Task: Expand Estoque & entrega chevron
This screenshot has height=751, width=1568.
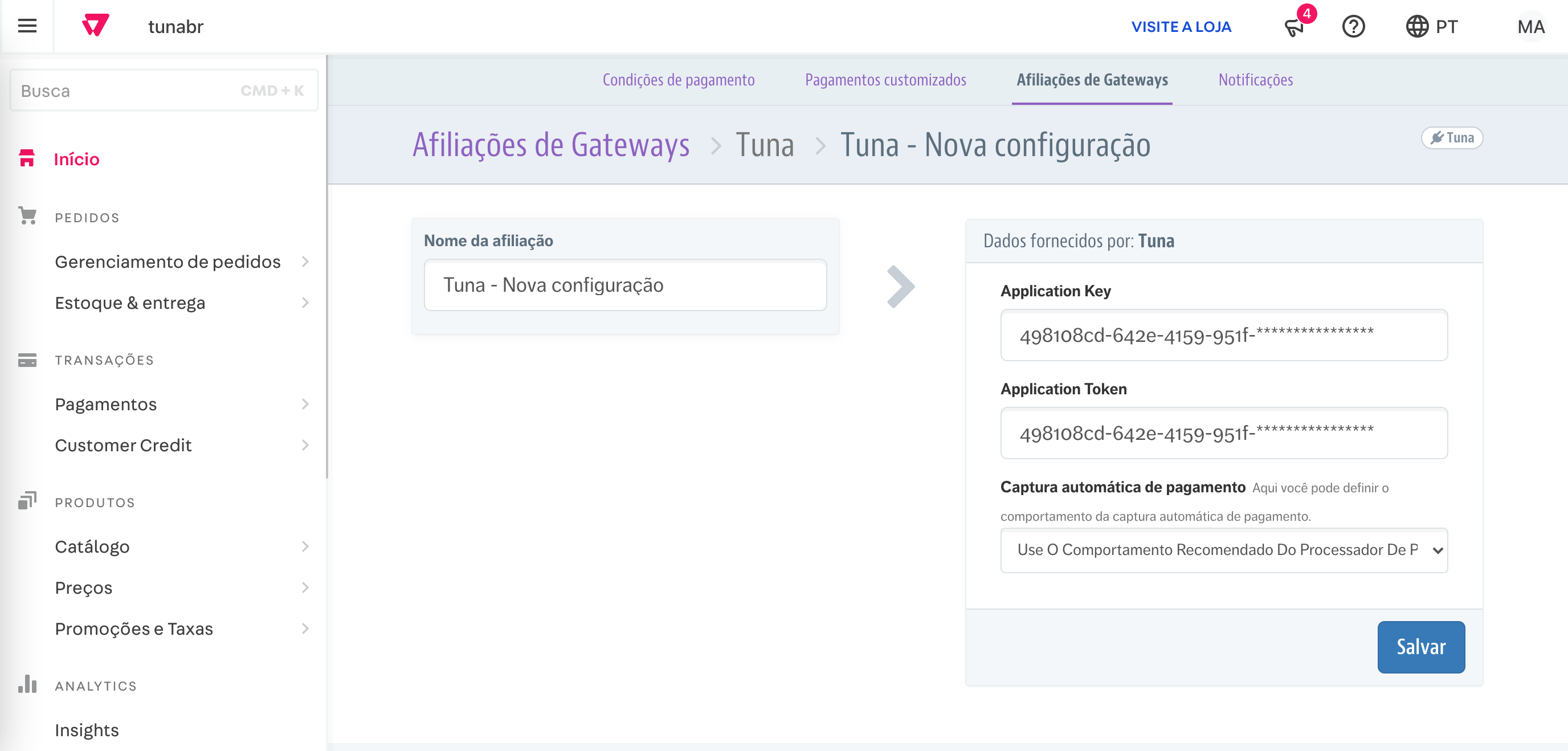Action: pyautogui.click(x=305, y=303)
